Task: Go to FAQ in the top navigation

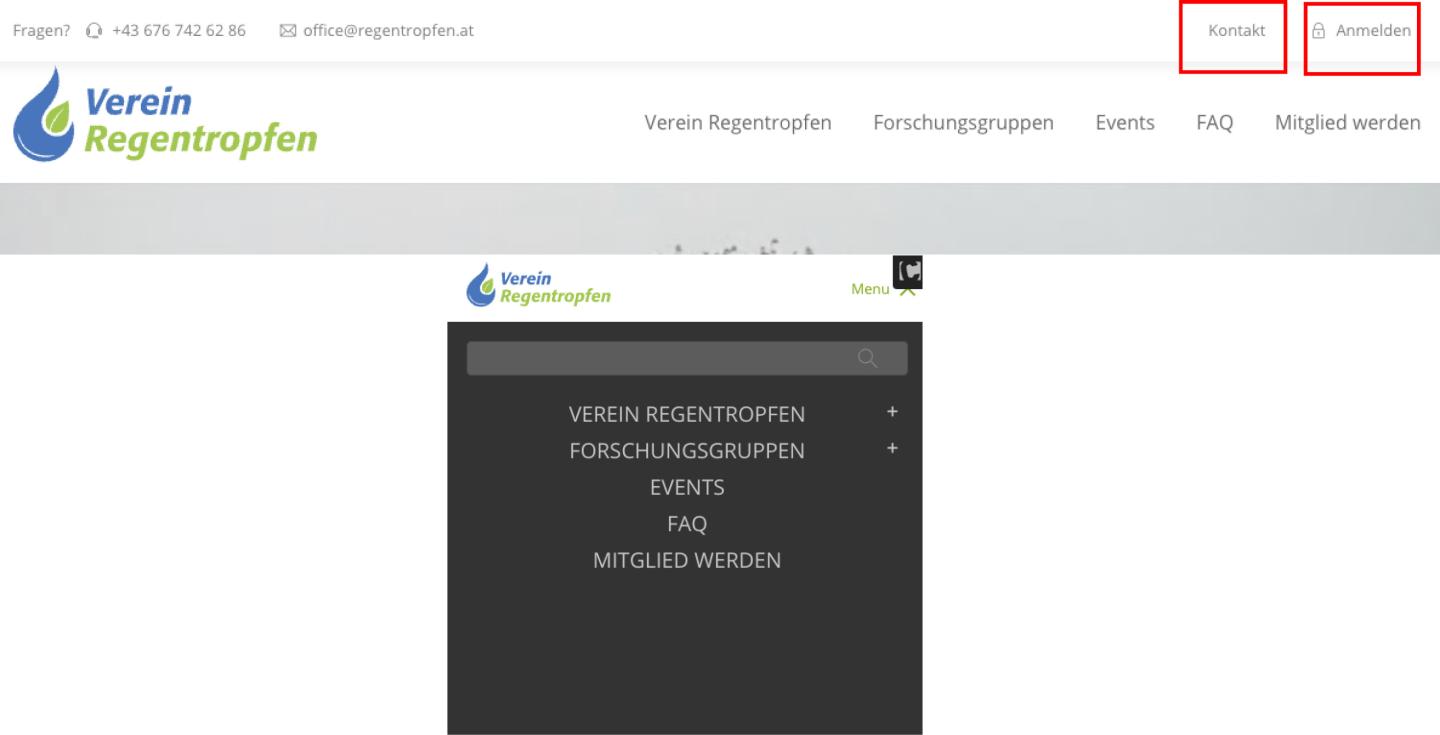Action: click(x=1214, y=123)
